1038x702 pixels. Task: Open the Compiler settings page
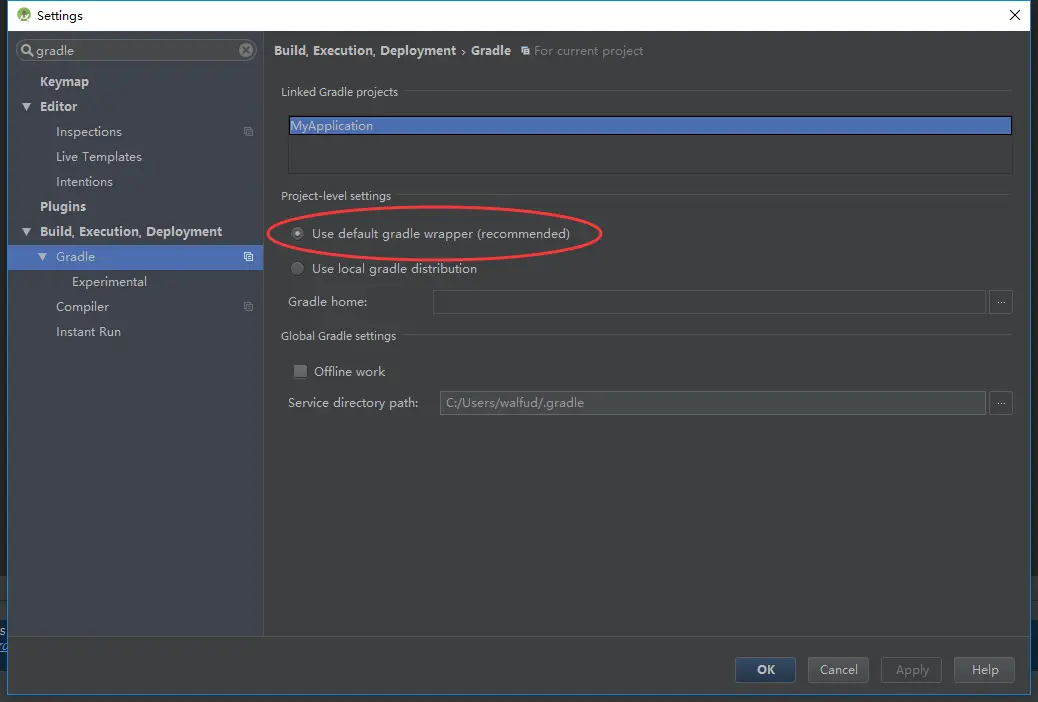(82, 307)
